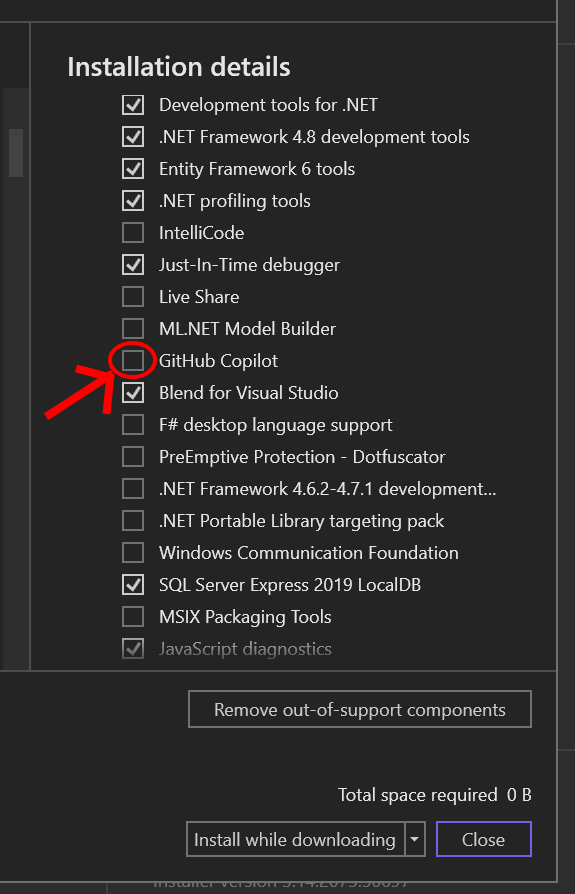Check the GitHub Copilot checkbox
Screen dimensions: 575x894
point(133,360)
